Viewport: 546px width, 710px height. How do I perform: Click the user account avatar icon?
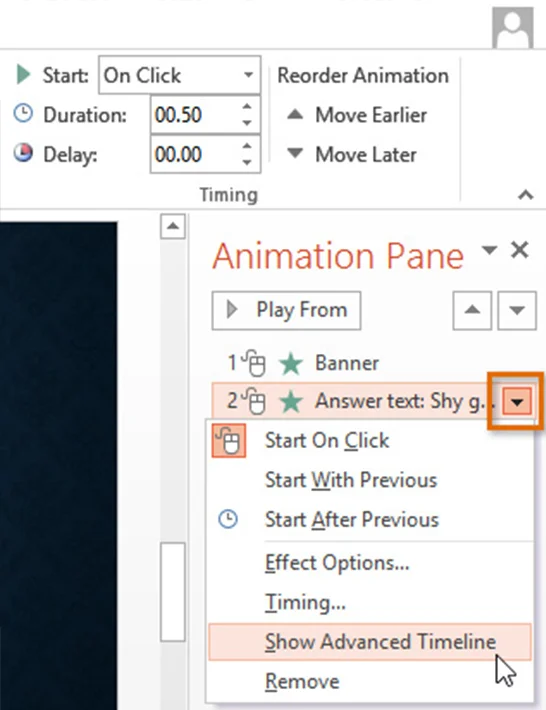coord(512,27)
